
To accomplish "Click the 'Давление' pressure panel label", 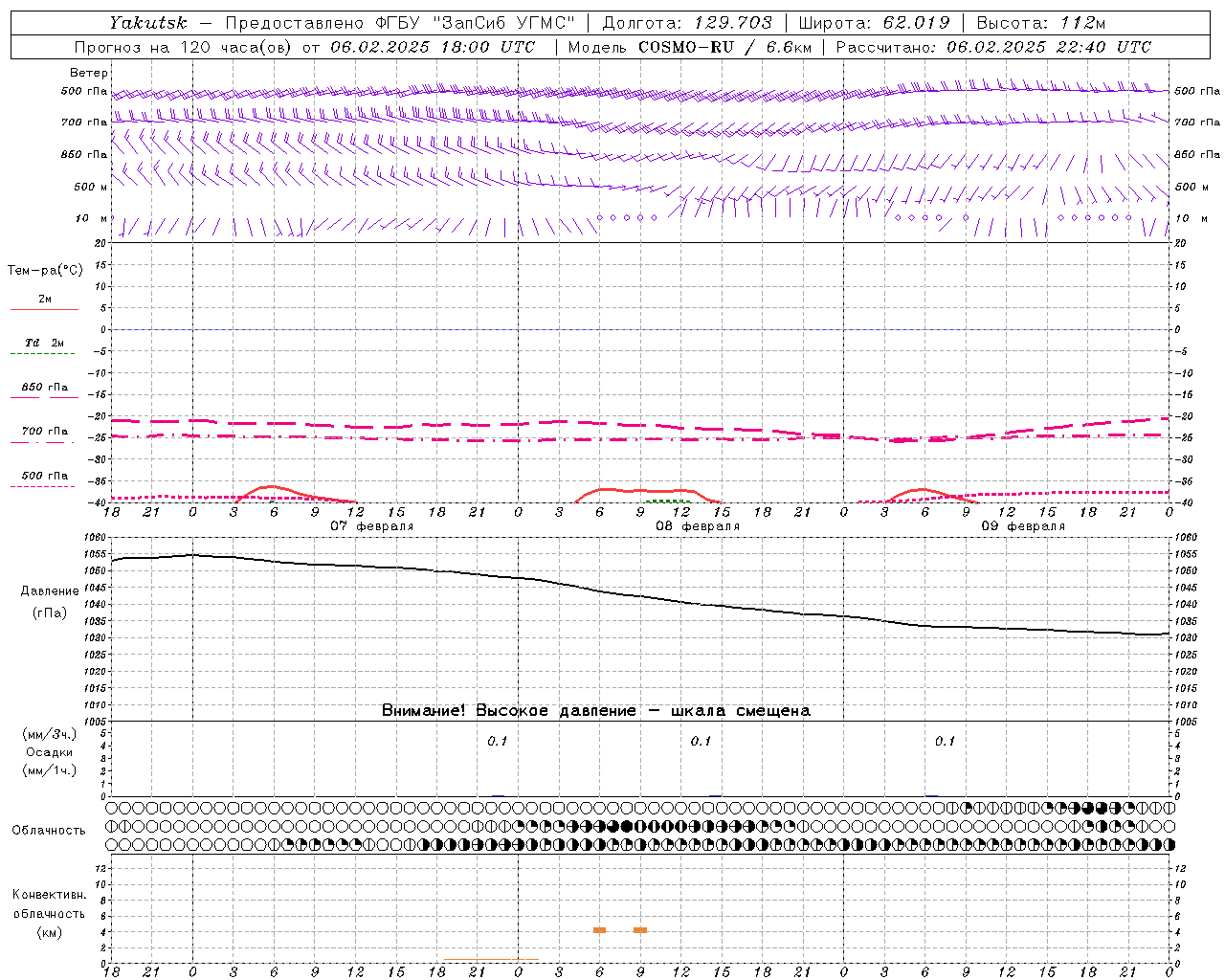I will pyautogui.click(x=50, y=591).
